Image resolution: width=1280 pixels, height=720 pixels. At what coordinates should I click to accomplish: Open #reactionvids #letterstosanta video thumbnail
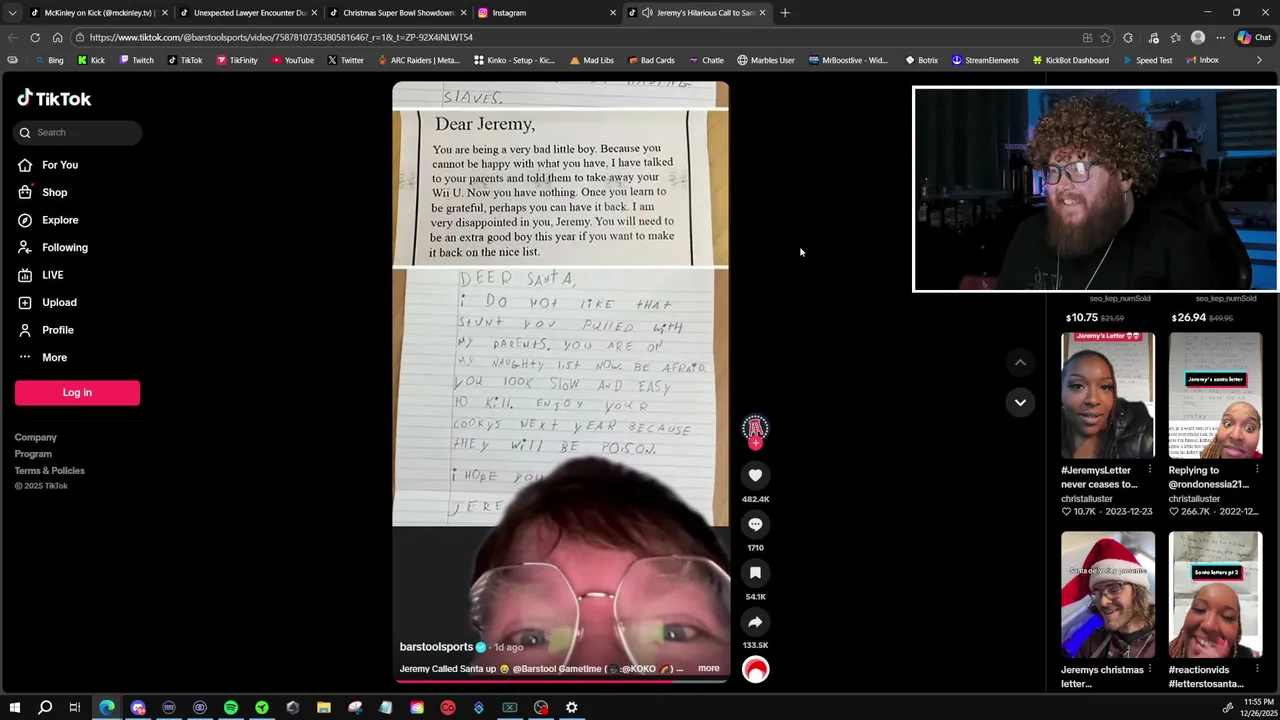pos(1215,595)
